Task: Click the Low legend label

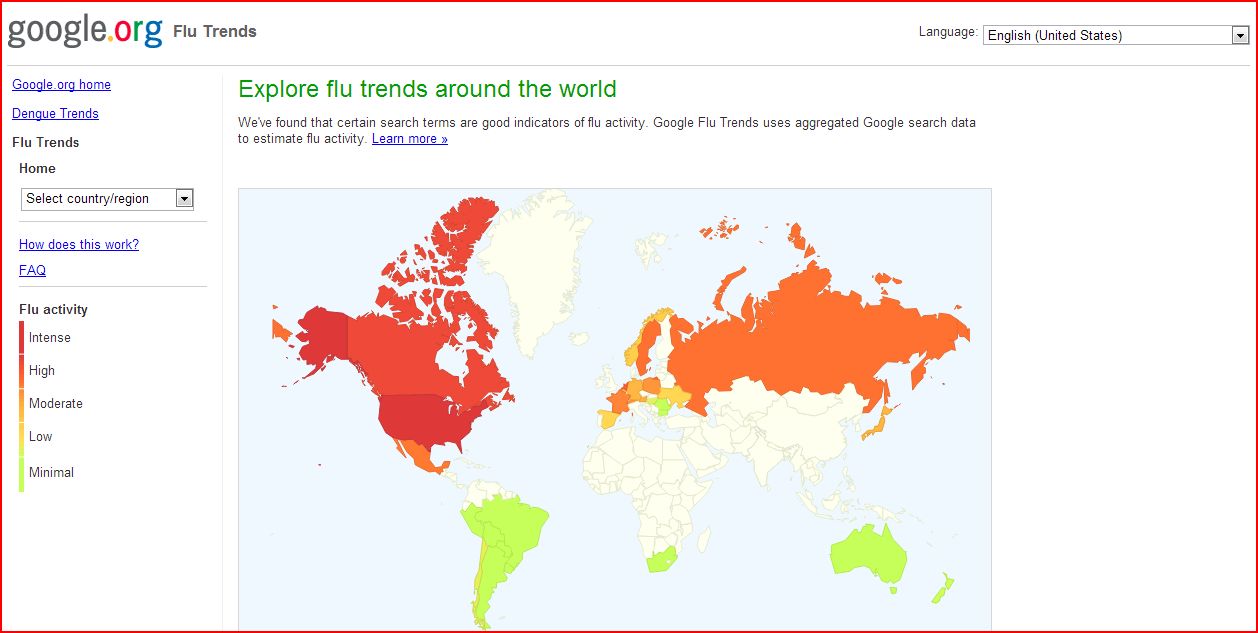Action: click(40, 437)
